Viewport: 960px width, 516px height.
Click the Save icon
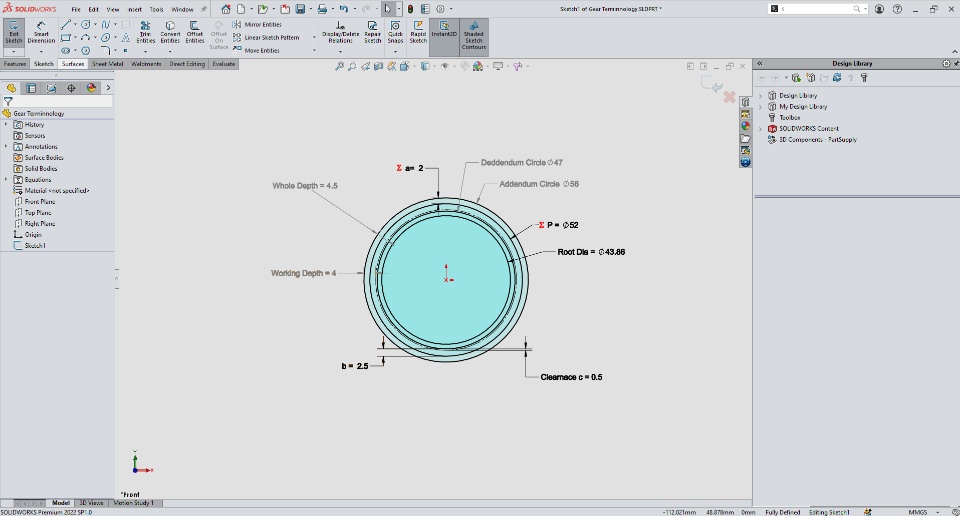(x=300, y=9)
